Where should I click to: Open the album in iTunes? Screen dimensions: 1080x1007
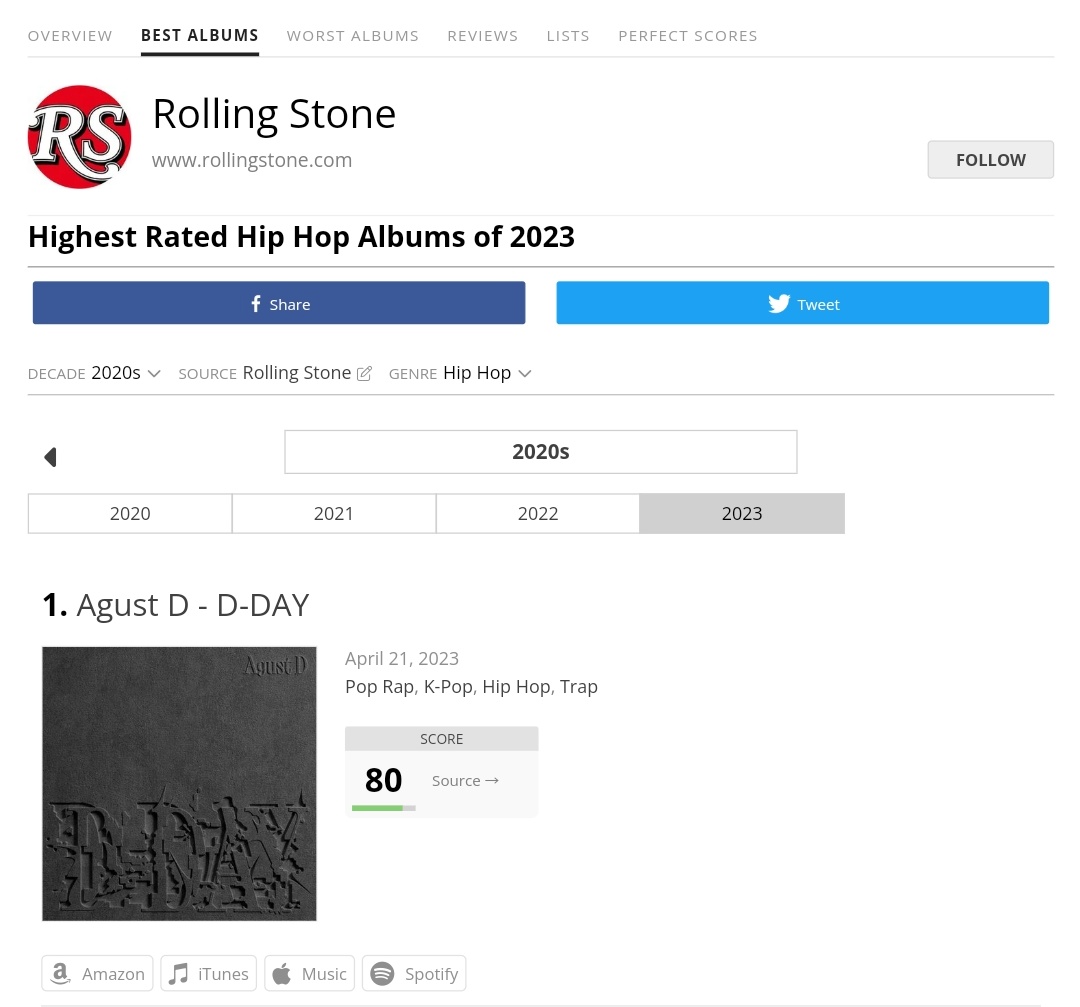pos(209,973)
